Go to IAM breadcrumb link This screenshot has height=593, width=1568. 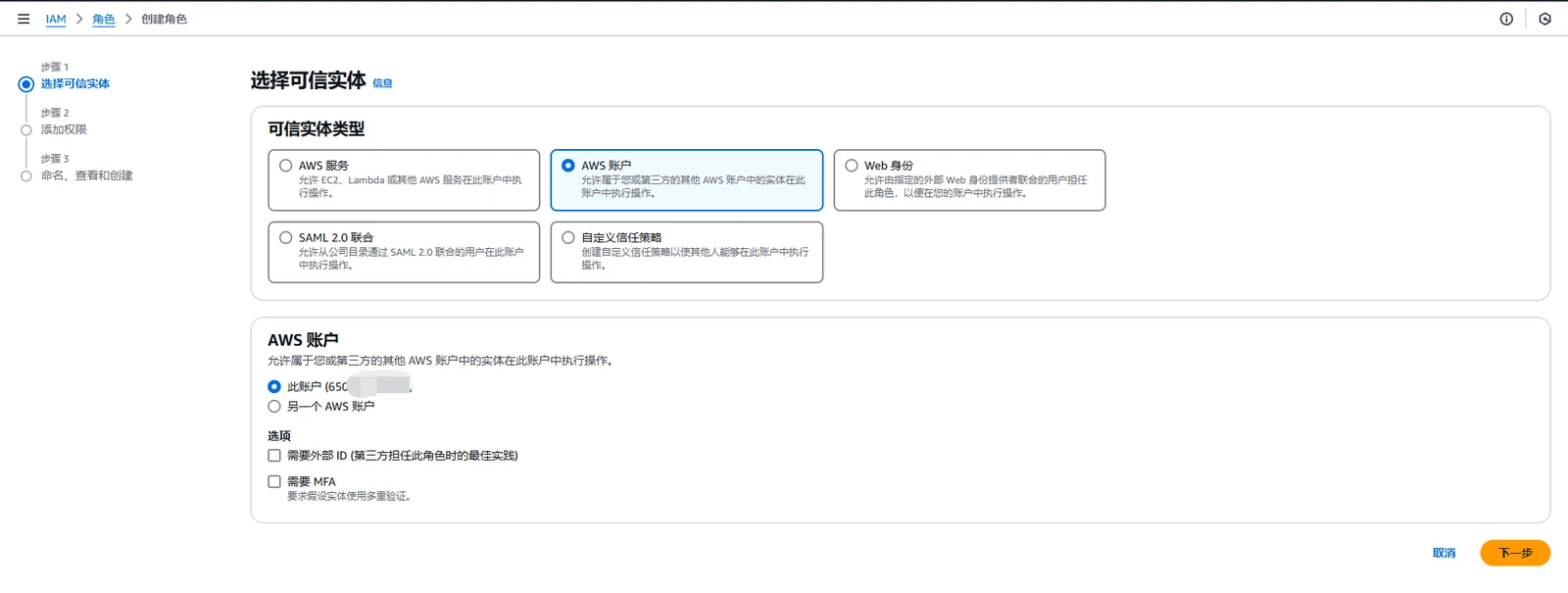tap(56, 19)
